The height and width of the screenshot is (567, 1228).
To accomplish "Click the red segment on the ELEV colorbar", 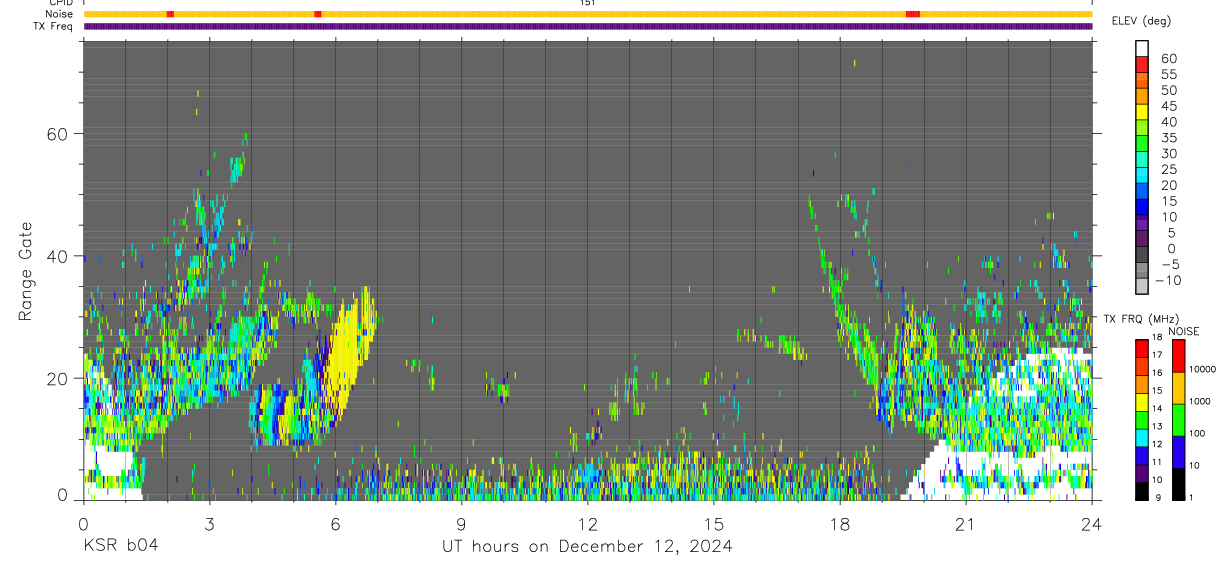I will click(1142, 64).
